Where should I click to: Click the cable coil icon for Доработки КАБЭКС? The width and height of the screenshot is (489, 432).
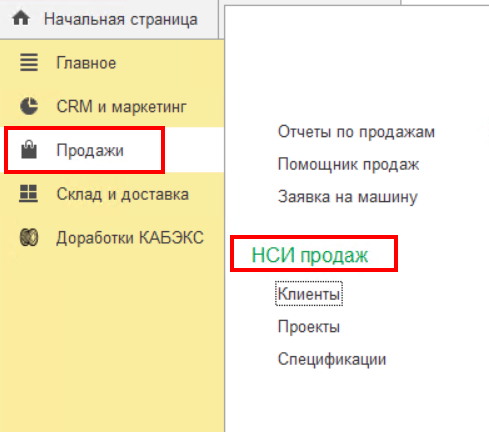(x=29, y=238)
